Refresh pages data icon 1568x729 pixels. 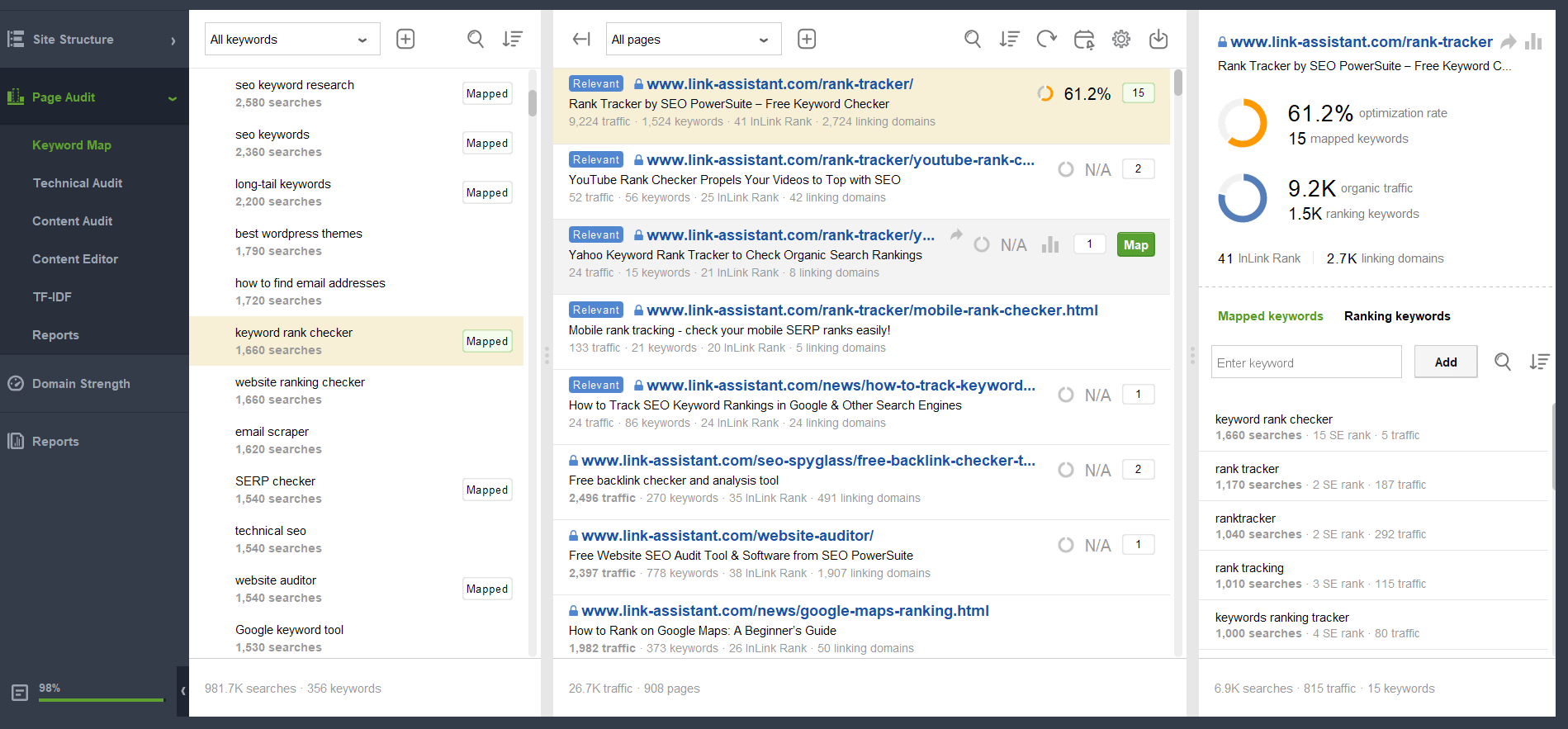click(1046, 39)
